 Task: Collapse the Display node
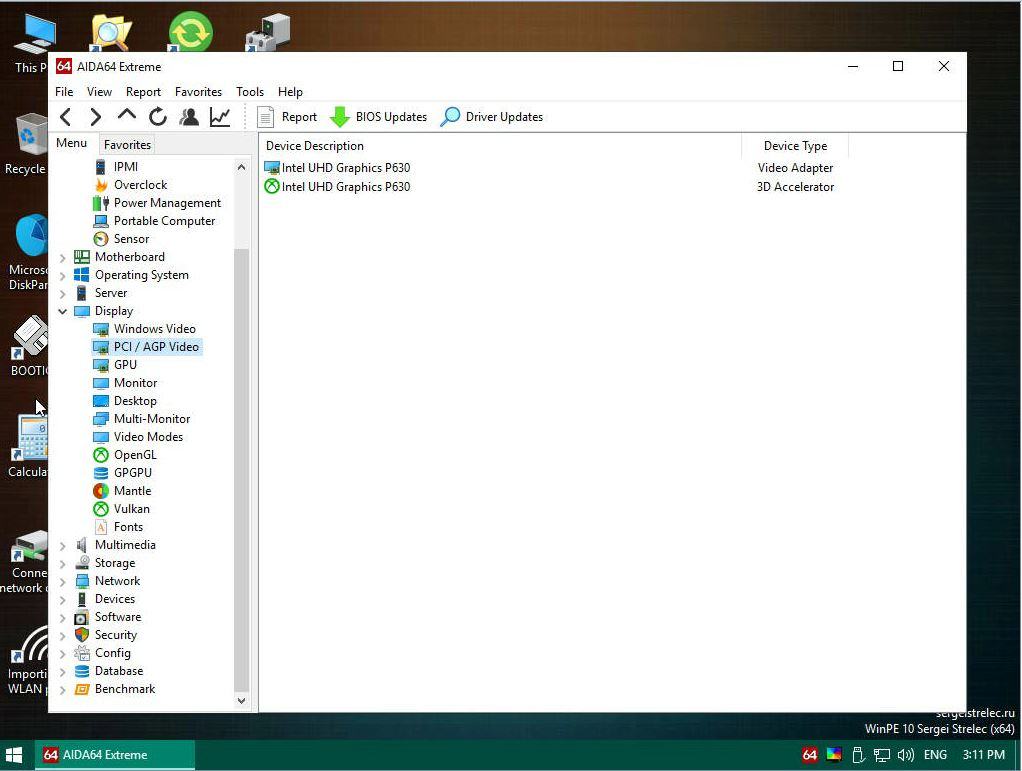[x=63, y=312]
